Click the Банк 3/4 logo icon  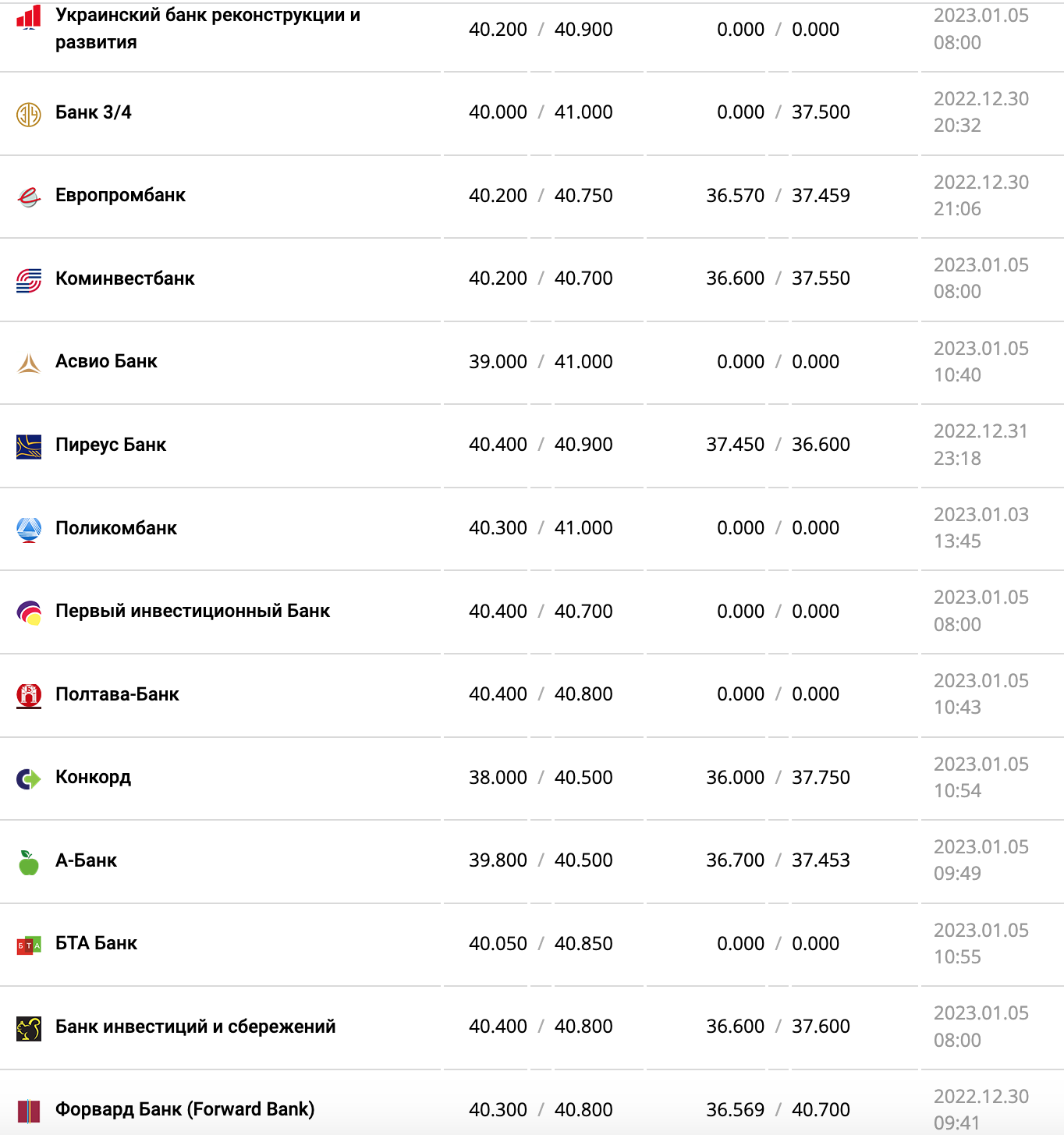[x=29, y=114]
